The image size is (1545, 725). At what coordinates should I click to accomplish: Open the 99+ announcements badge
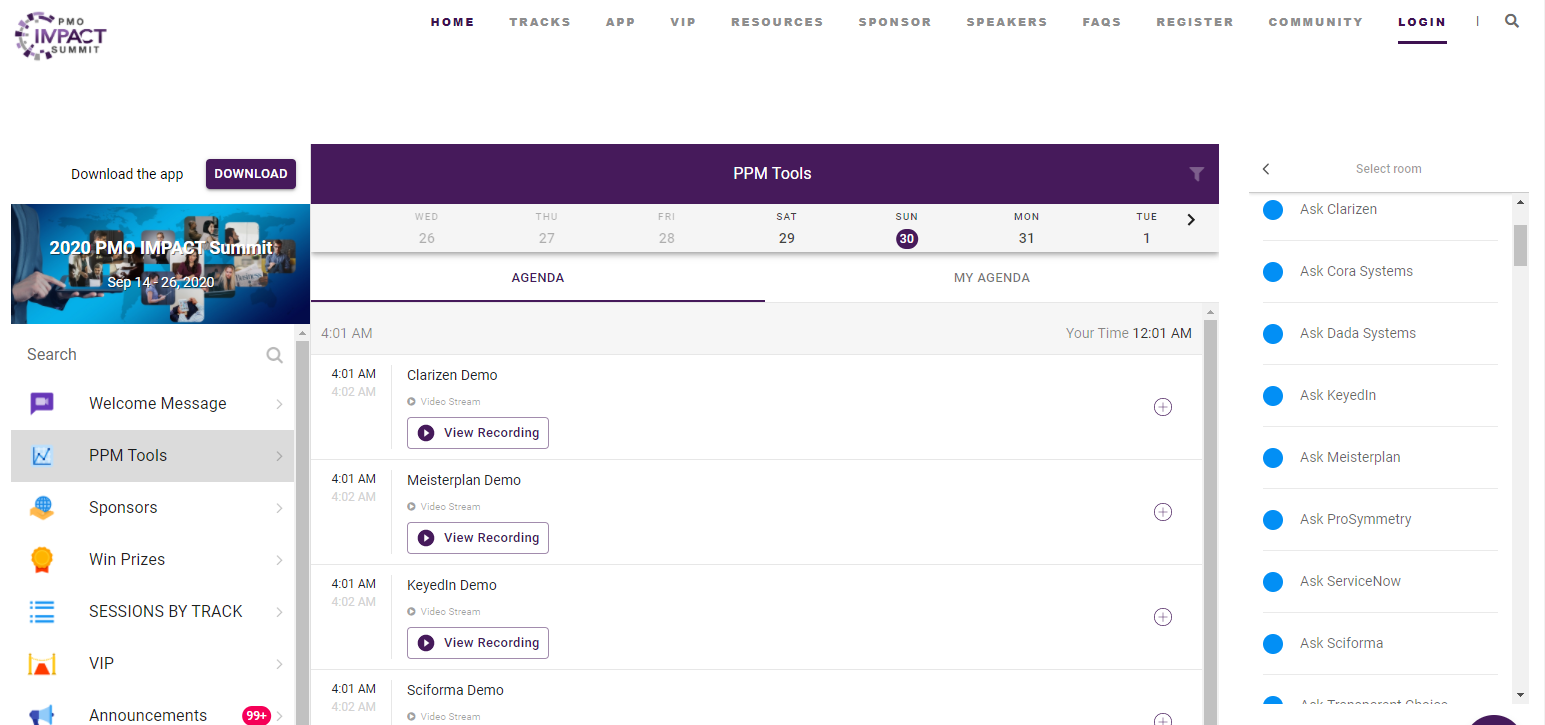click(257, 715)
